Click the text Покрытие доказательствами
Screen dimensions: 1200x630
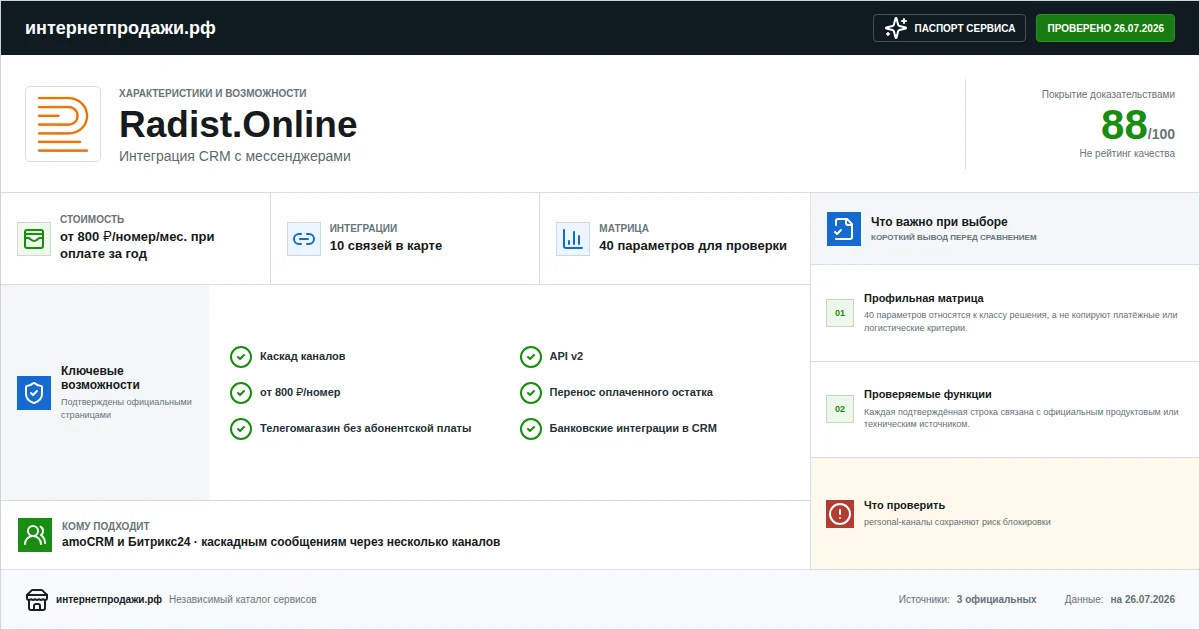(x=1108, y=94)
